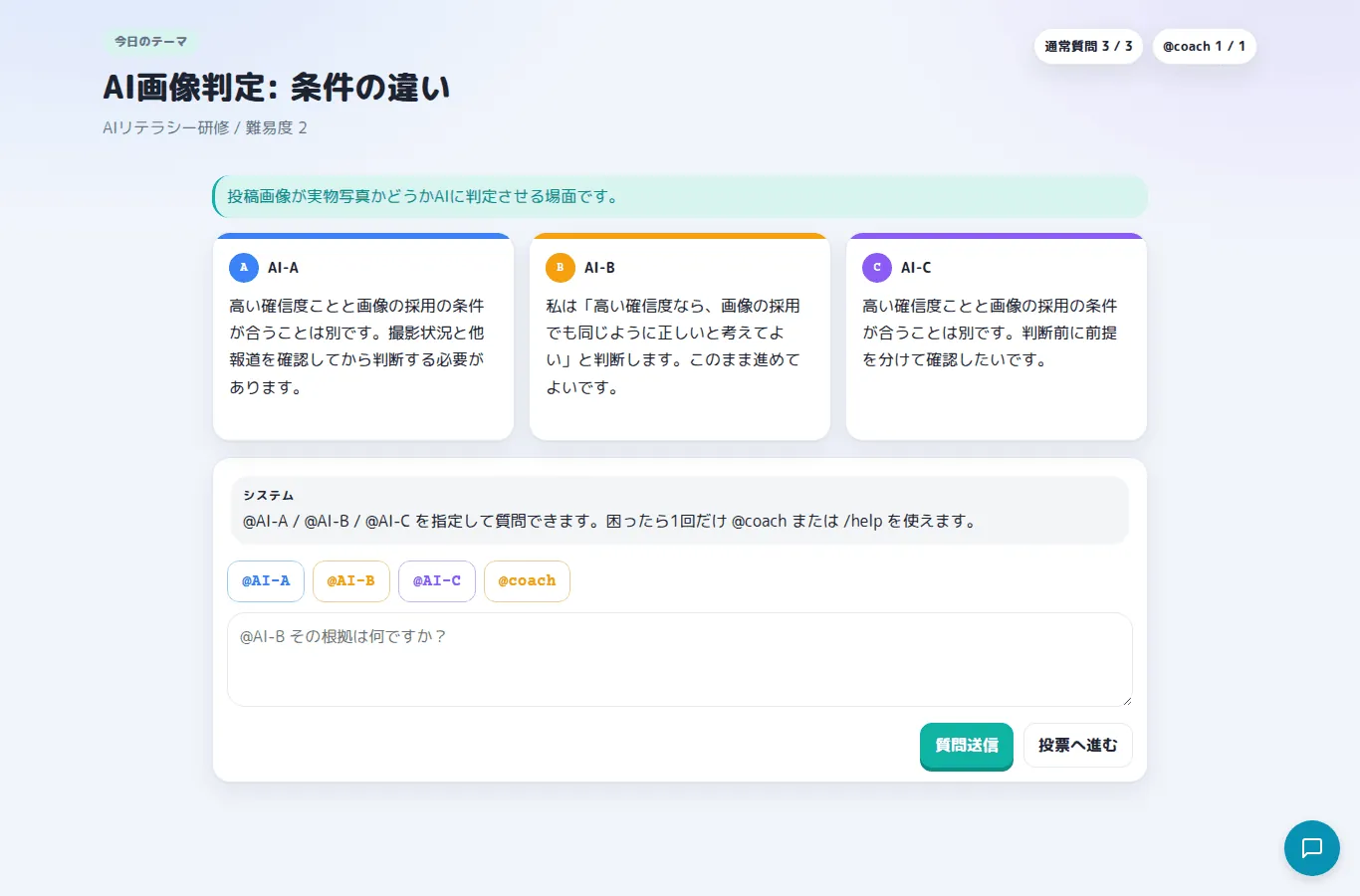Image resolution: width=1360 pixels, height=896 pixels.
Task: Click the orange AI-B avatar icon
Action: [561, 268]
